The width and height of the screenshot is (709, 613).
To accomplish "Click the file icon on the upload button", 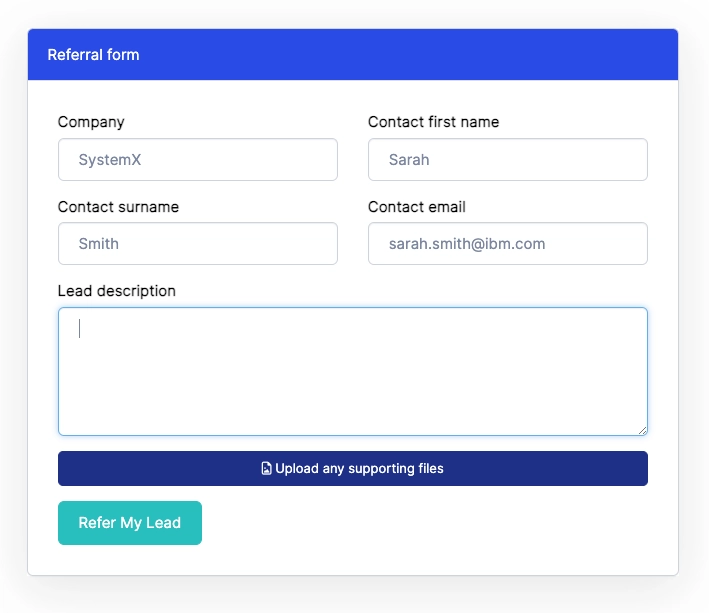I will point(266,468).
